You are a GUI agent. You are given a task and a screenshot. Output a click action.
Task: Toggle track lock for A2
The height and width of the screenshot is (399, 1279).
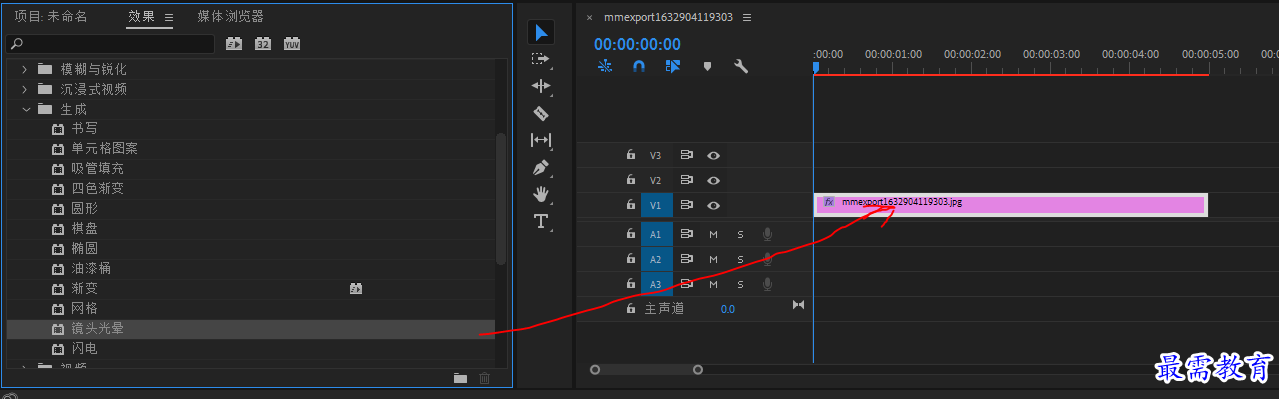(x=631, y=259)
